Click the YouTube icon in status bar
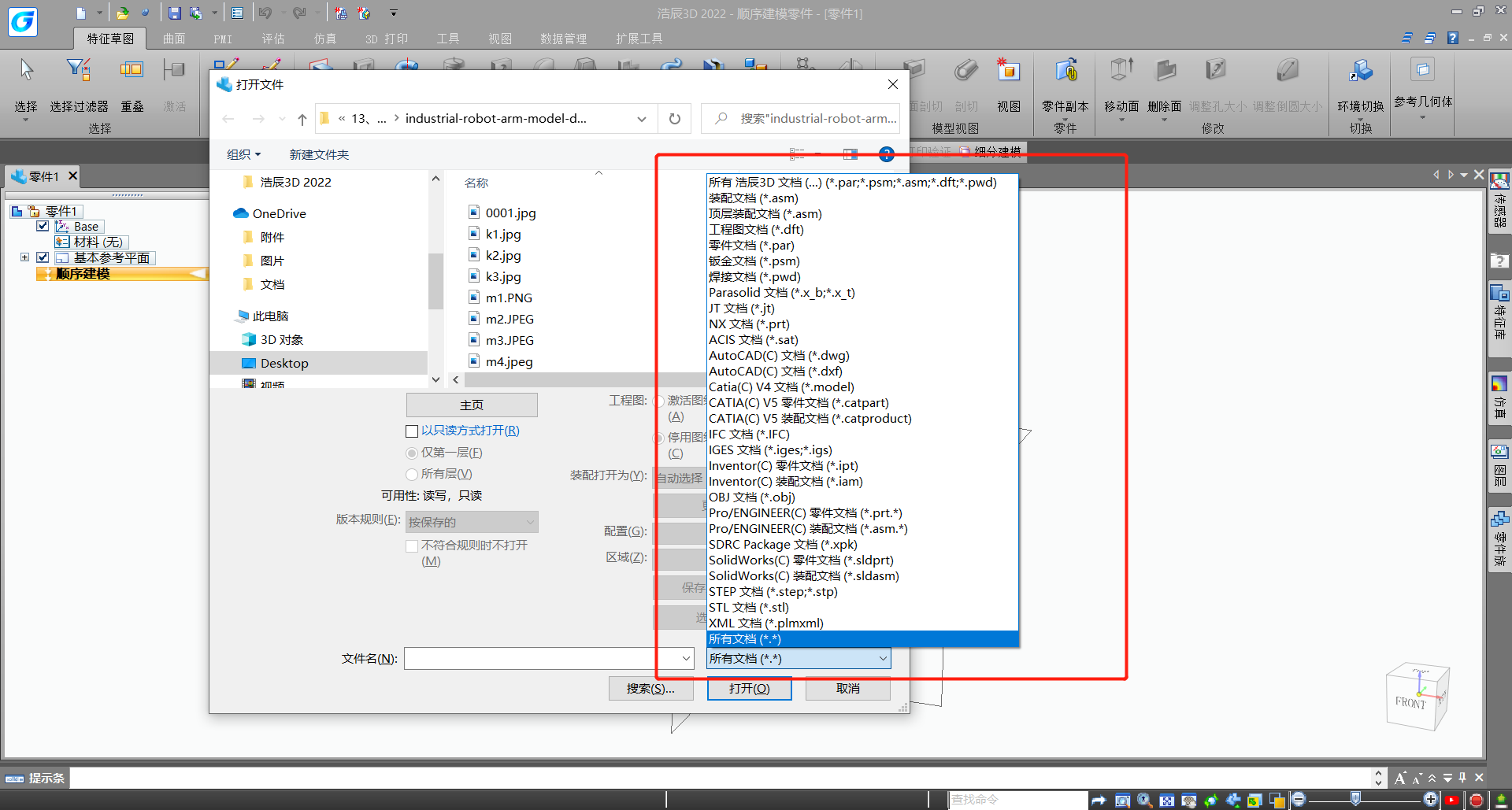The height and width of the screenshot is (810, 1512). 1453,801
